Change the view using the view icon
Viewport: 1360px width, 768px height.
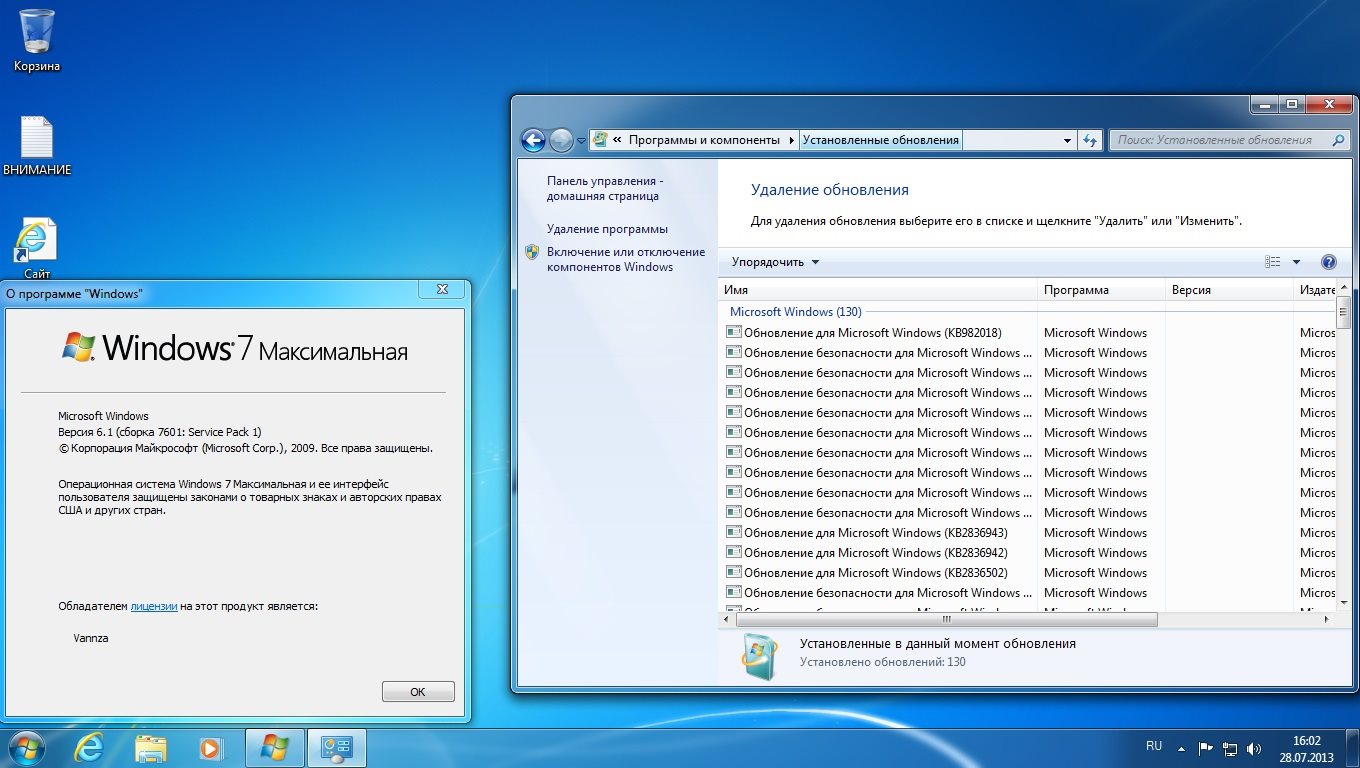(1273, 262)
